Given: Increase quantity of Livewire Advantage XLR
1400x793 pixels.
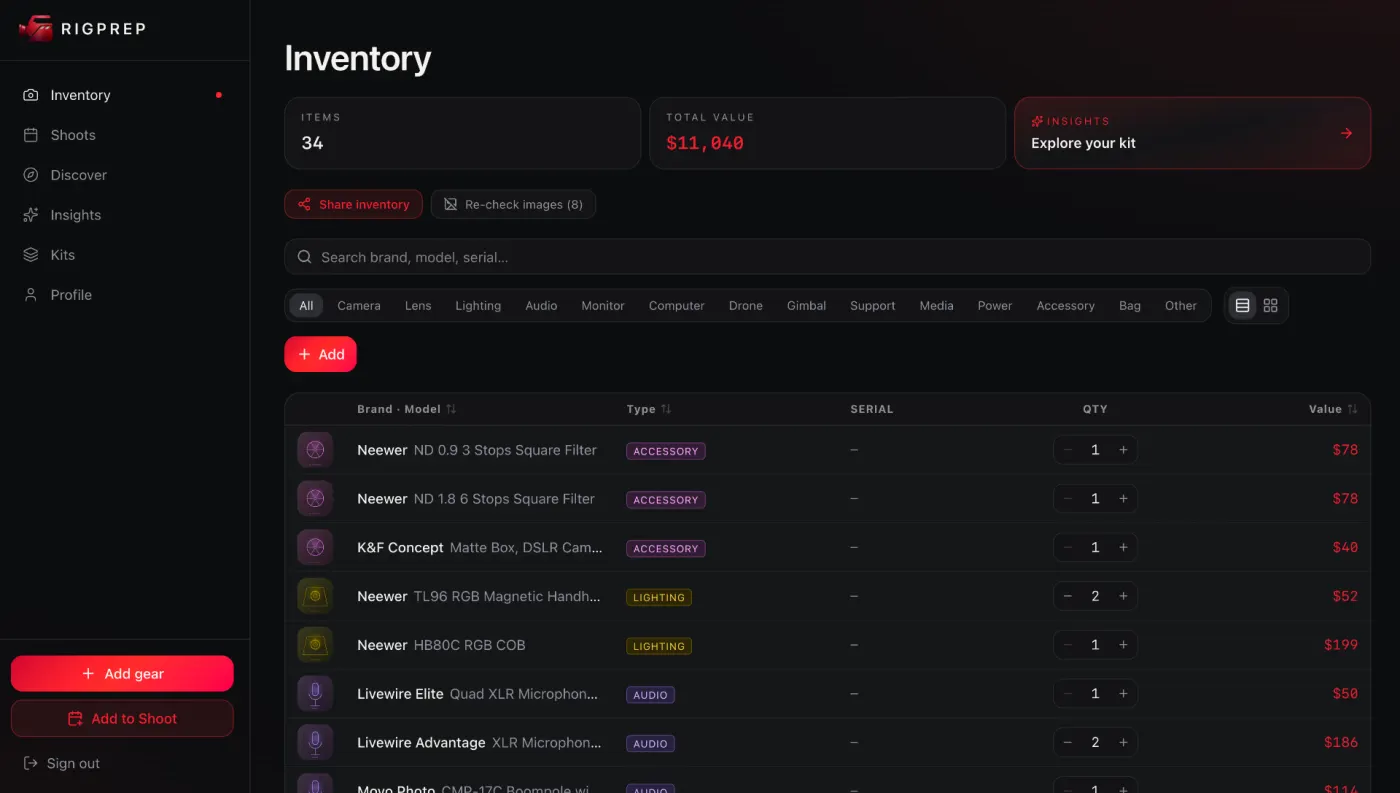Looking at the screenshot, I should pos(1123,743).
